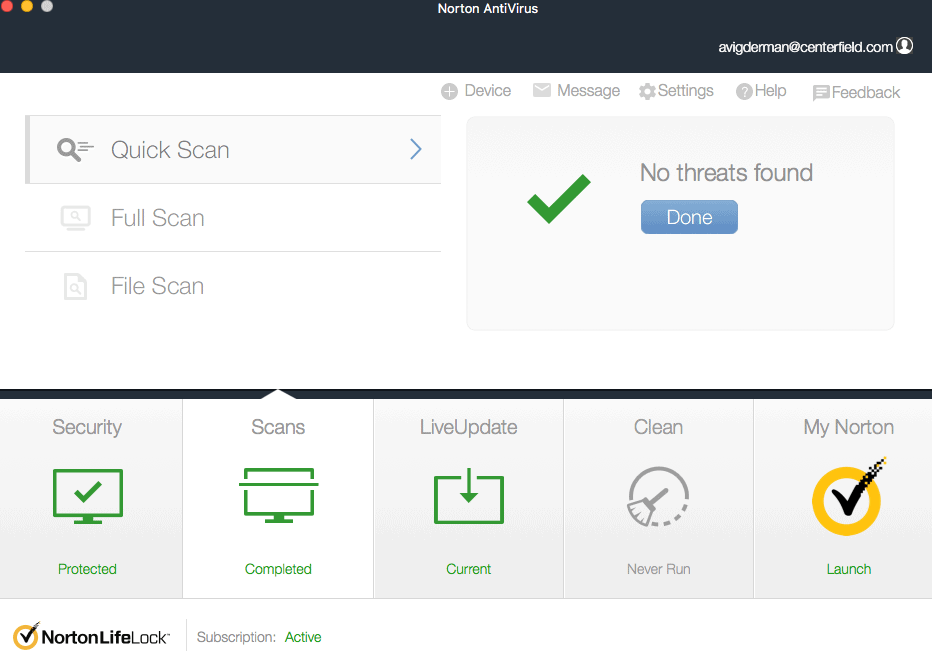Viewport: 932px width, 657px height.
Task: Expand the Quick Scan details chevron
Action: pos(415,148)
